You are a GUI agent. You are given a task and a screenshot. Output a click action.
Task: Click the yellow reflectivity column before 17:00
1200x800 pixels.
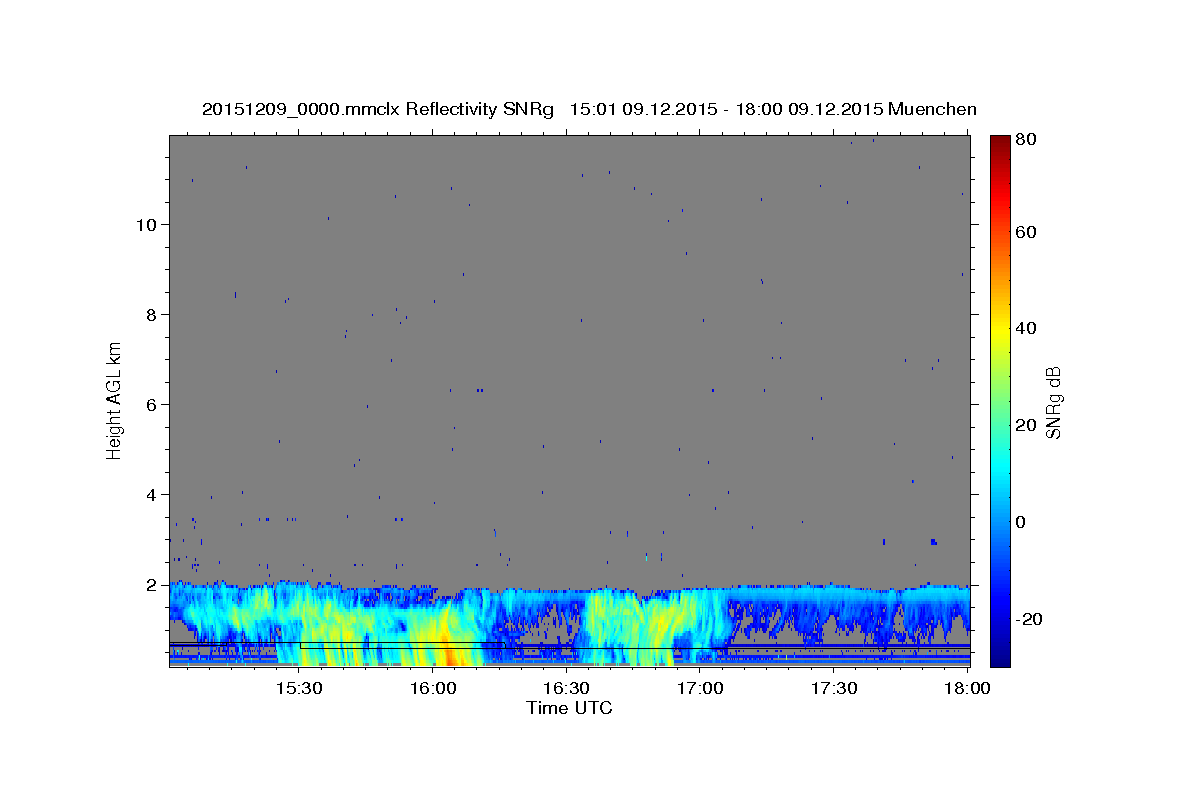point(660,625)
